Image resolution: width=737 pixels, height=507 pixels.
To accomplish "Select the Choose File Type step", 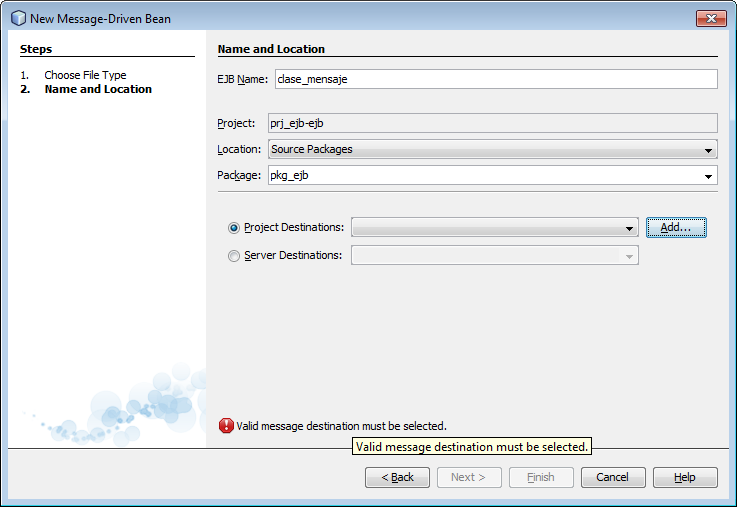I will click(85, 75).
